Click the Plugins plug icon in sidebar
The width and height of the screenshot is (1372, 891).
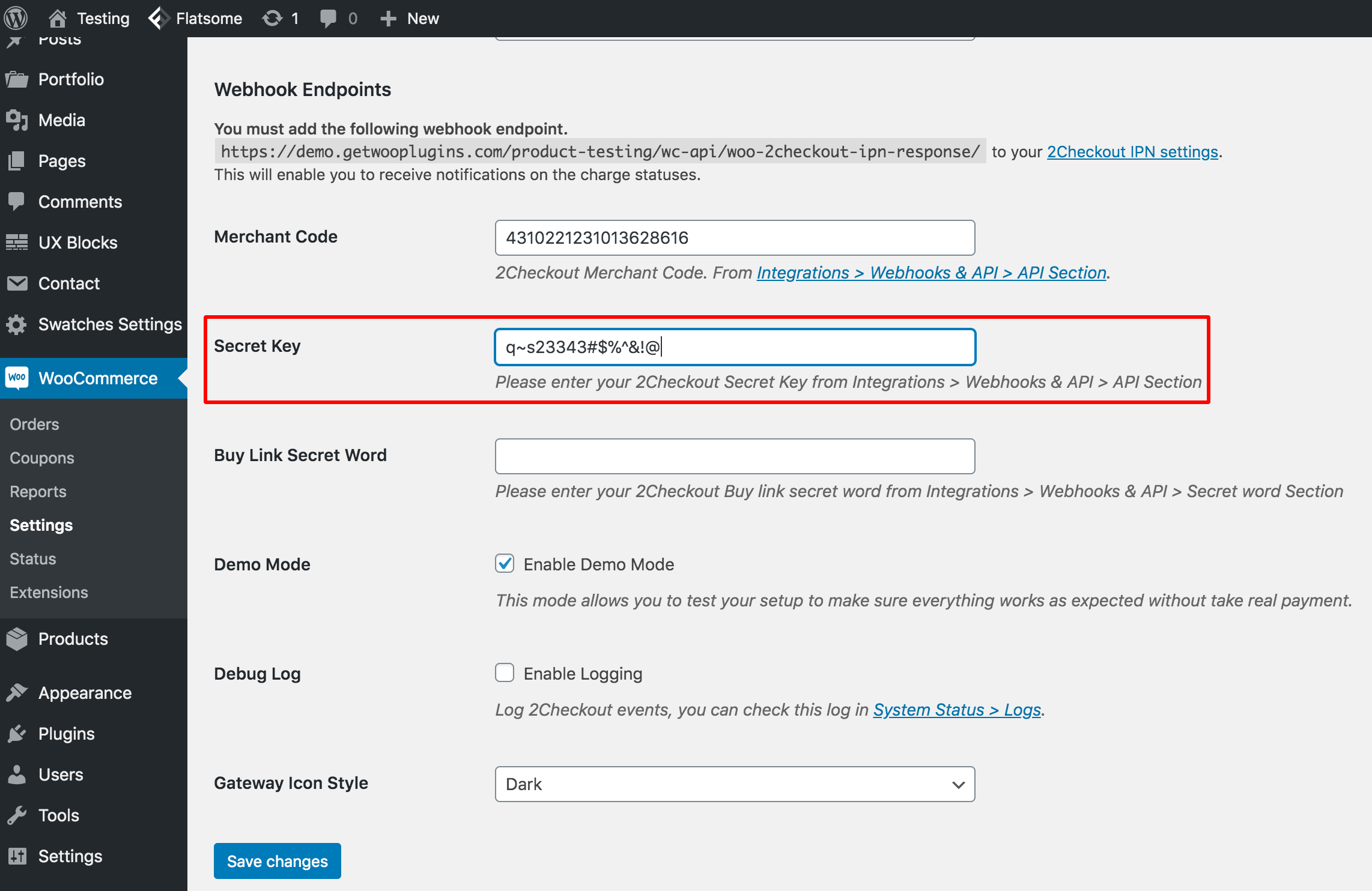[17, 734]
